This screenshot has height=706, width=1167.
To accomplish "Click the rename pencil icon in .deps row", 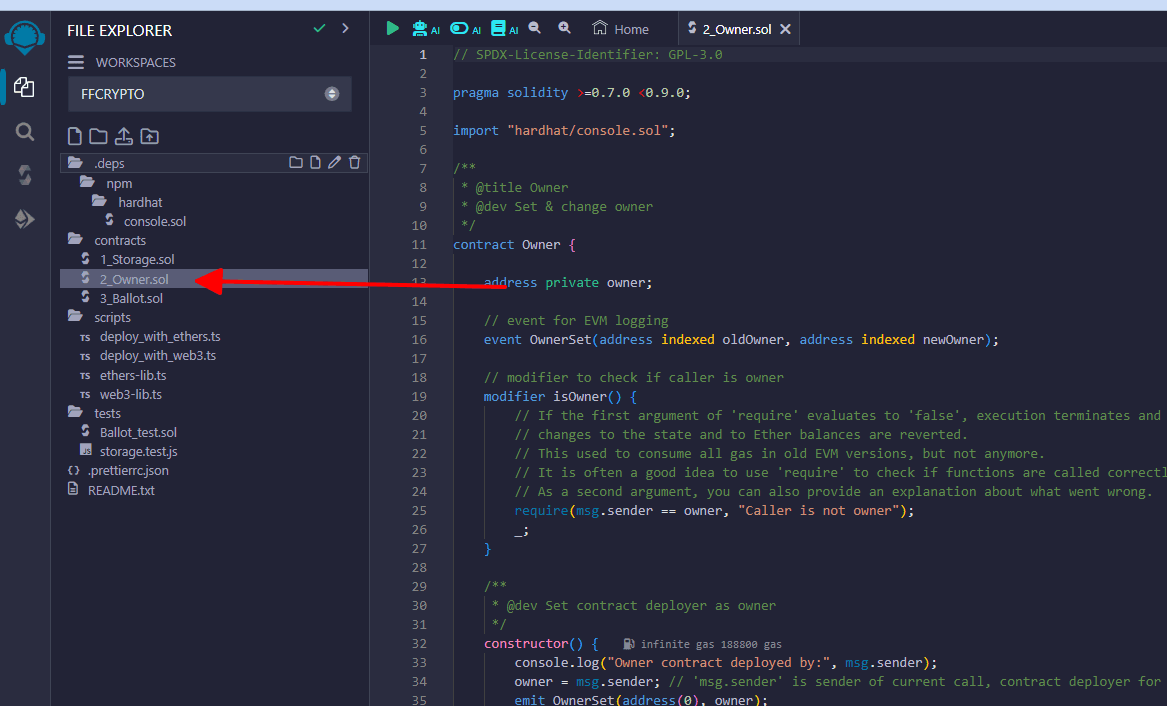I will coord(335,162).
